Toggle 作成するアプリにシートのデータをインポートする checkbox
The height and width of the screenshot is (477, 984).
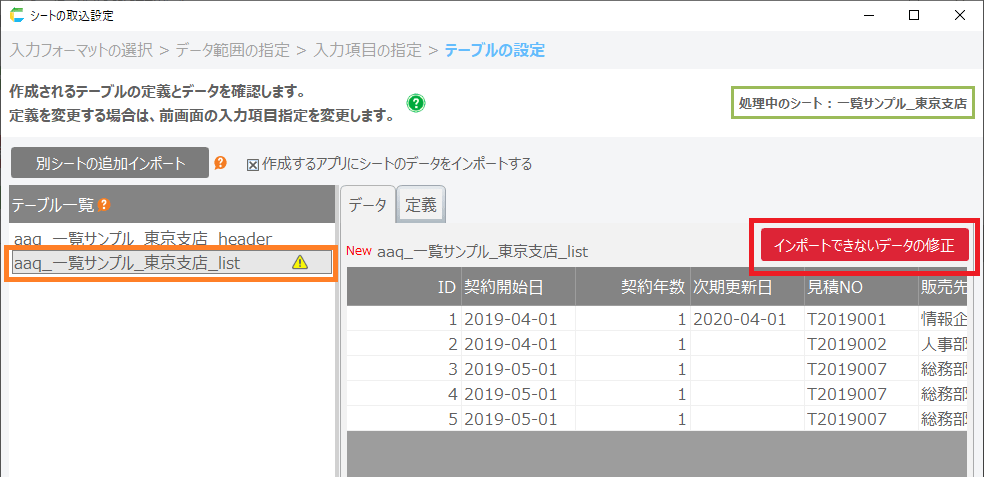pyautogui.click(x=252, y=163)
